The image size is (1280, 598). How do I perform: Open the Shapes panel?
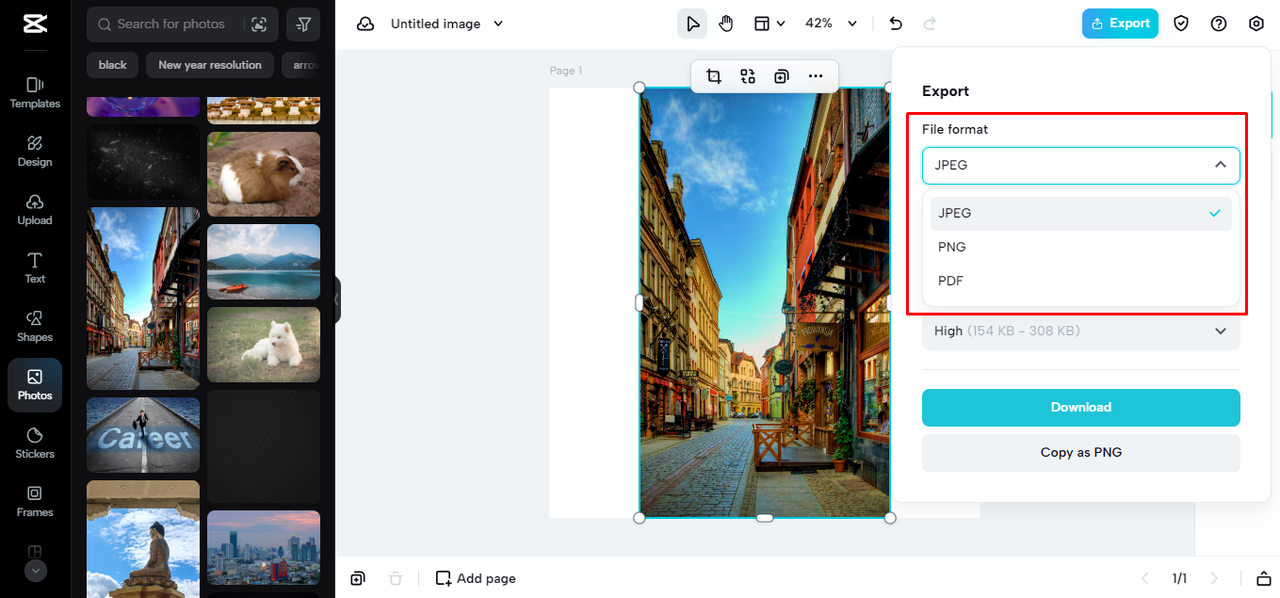click(35, 326)
